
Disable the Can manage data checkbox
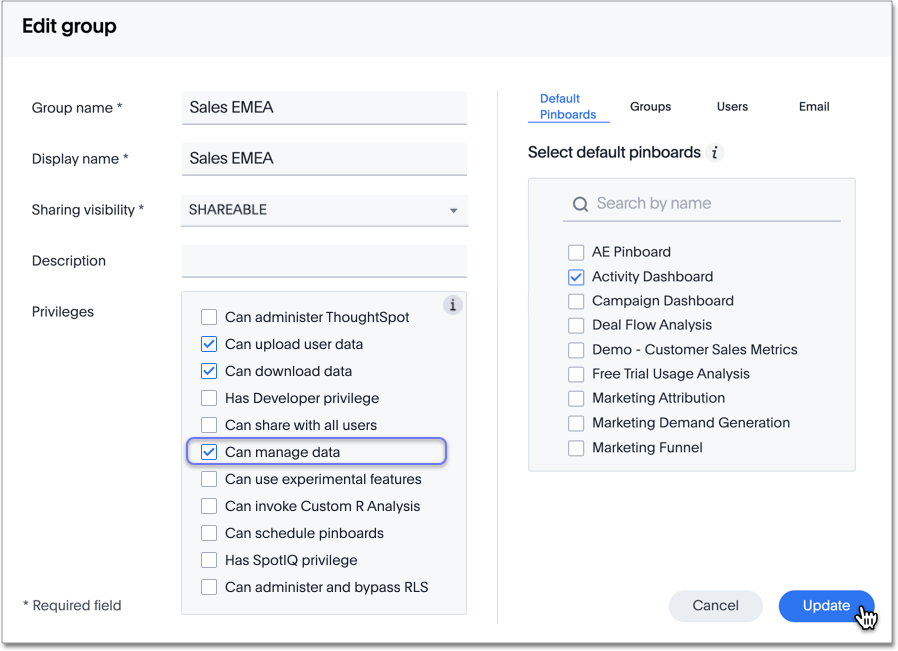[x=209, y=452]
